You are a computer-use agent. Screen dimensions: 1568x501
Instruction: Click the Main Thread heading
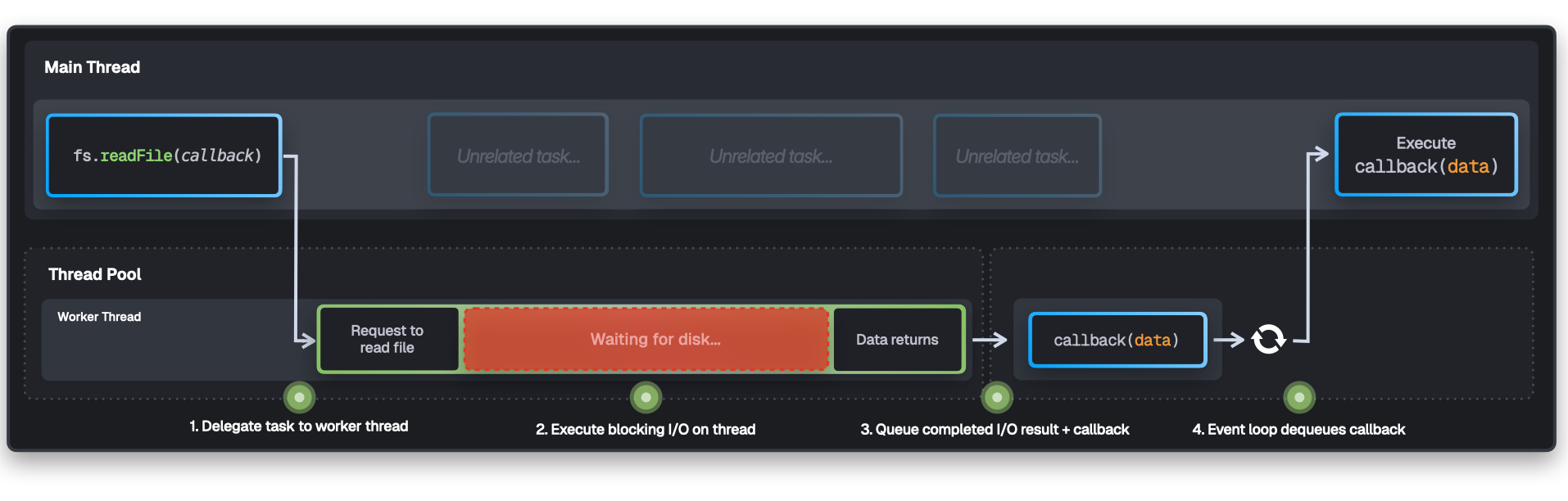pyautogui.click(x=92, y=67)
